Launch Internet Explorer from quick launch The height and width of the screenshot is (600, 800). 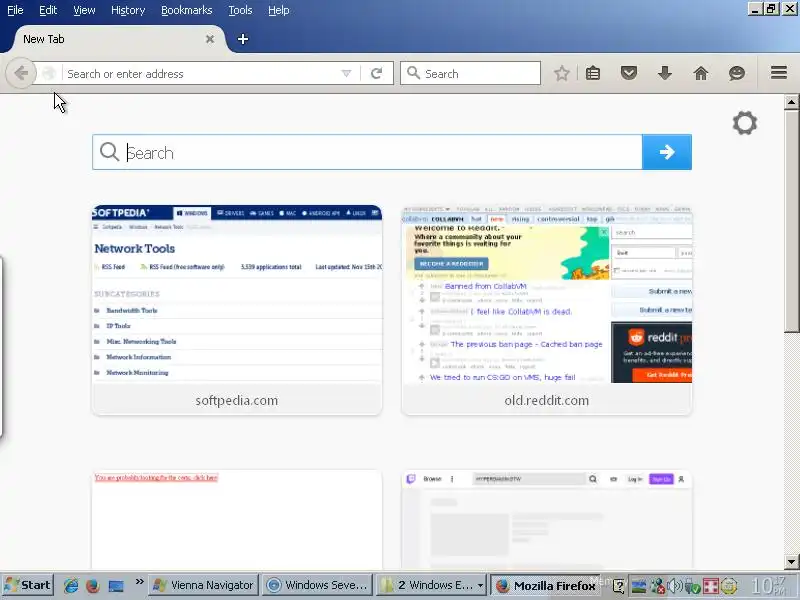(x=70, y=585)
